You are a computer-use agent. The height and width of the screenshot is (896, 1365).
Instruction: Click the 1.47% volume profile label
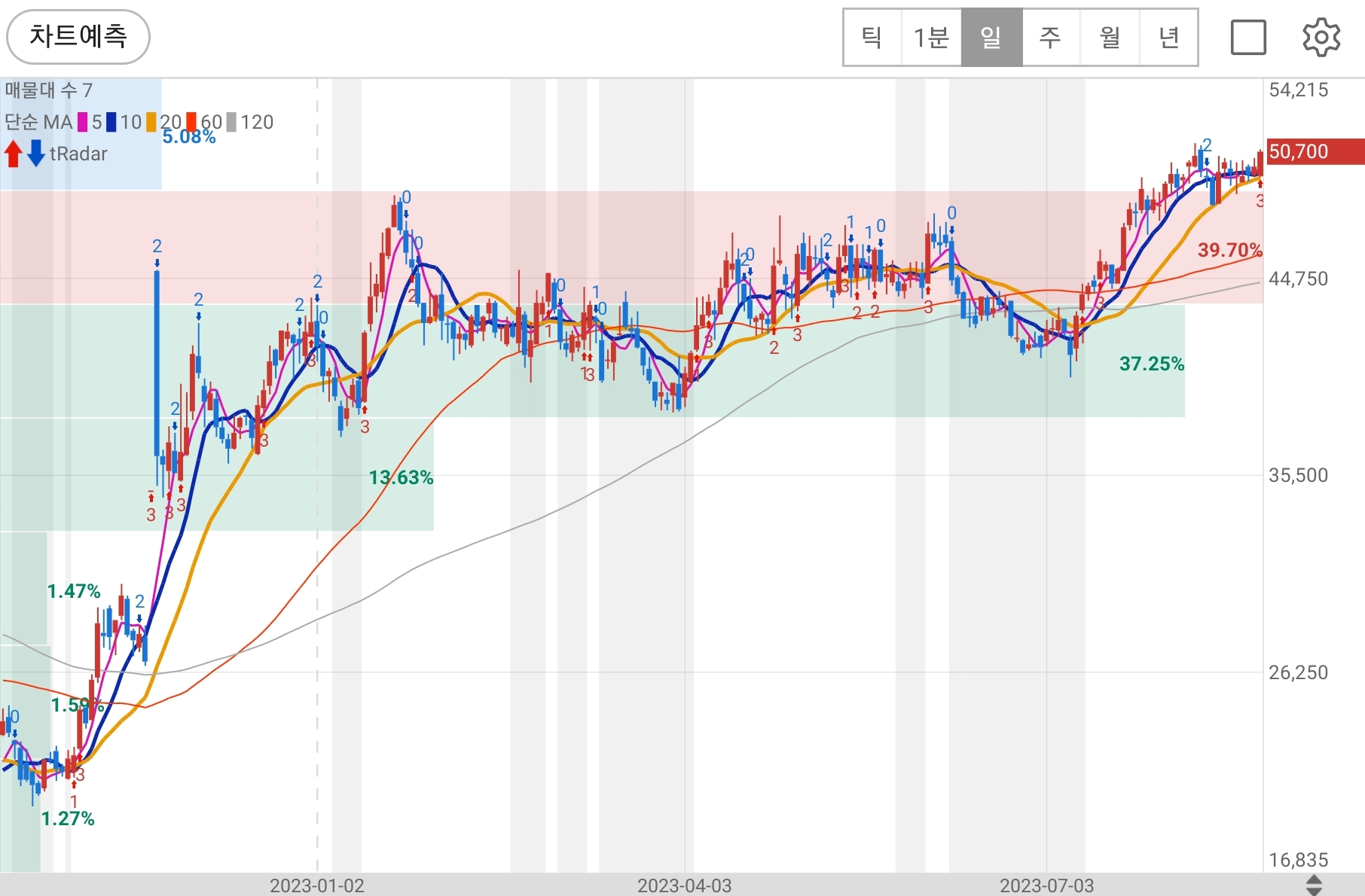click(x=74, y=591)
